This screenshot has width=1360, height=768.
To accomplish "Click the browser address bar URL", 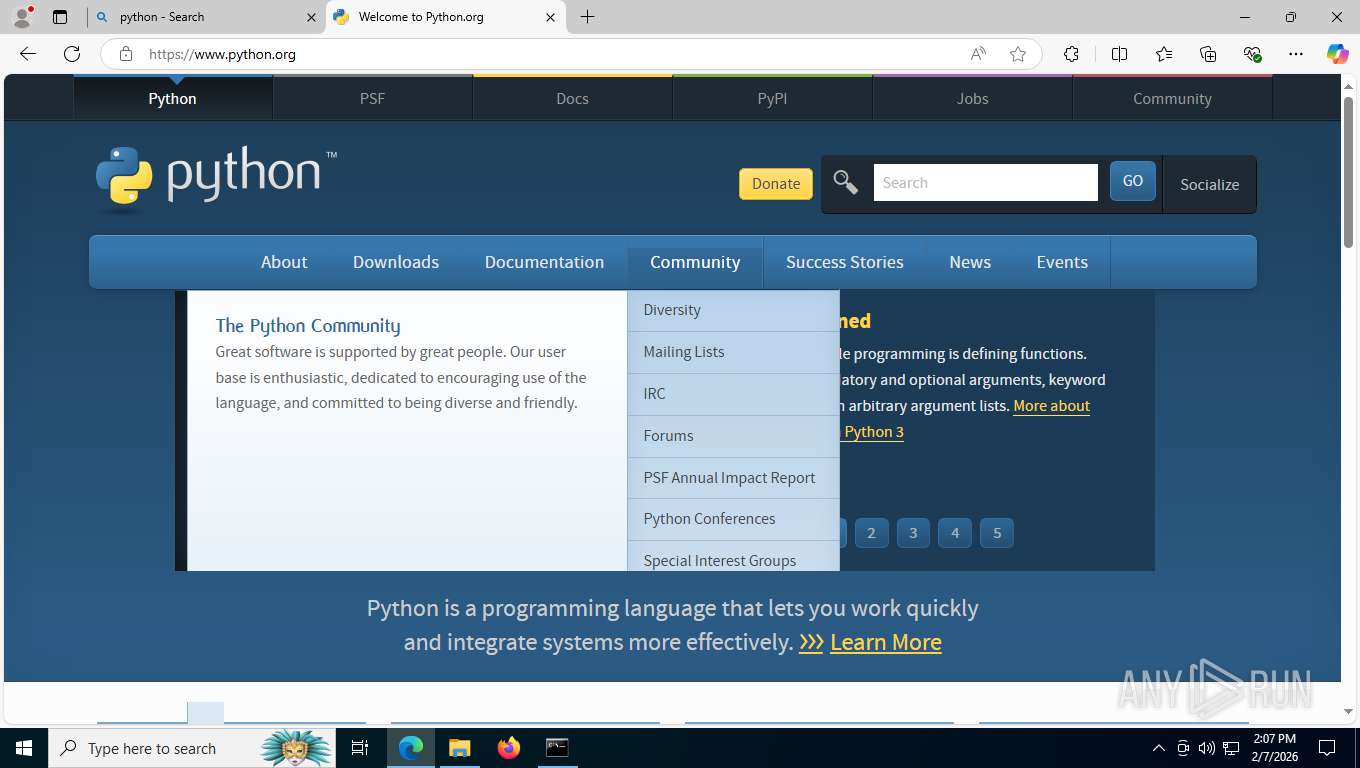I will pyautogui.click(x=222, y=54).
